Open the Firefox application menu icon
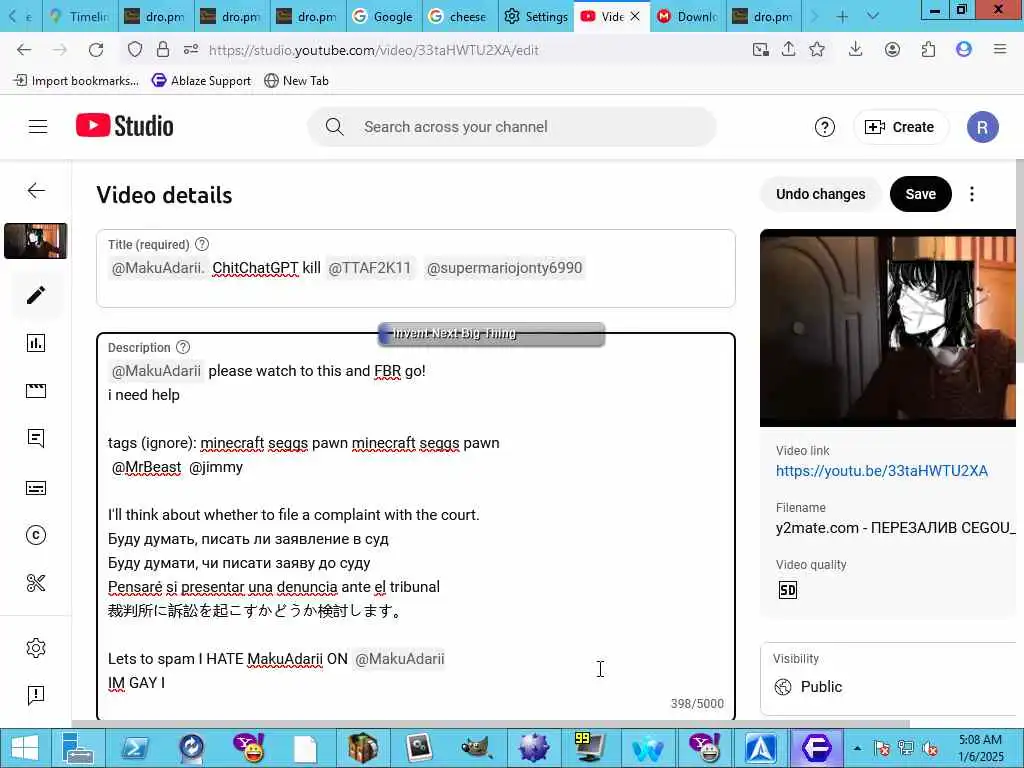This screenshot has height=768, width=1024. coord(1000,50)
